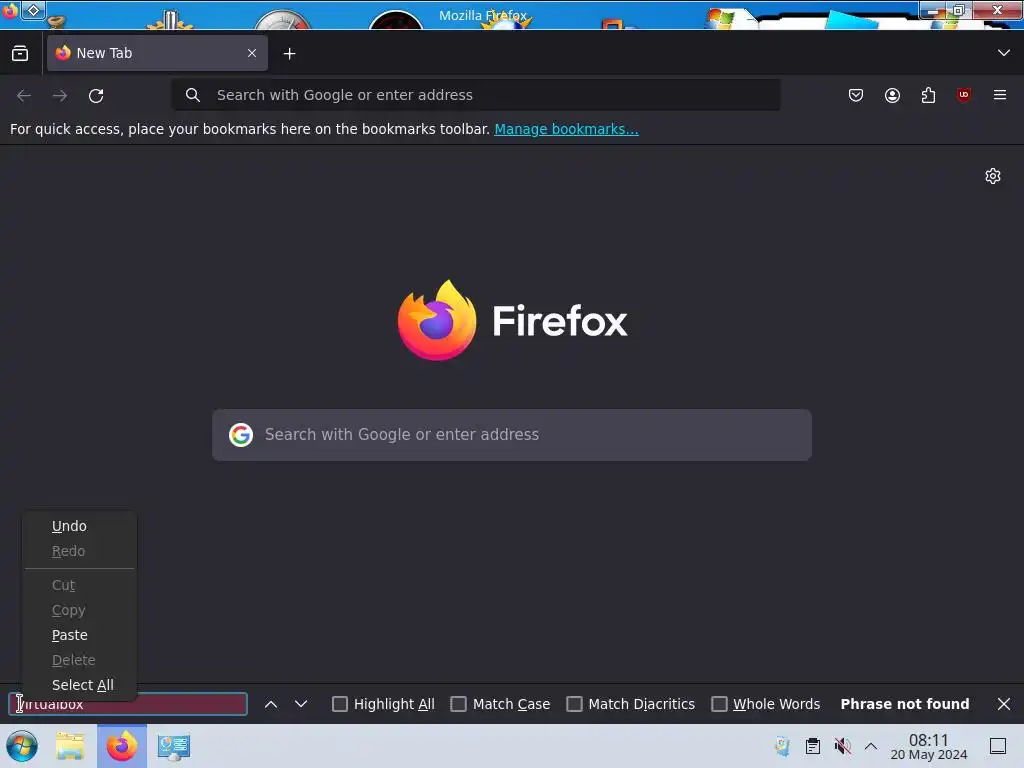1024x768 pixels.
Task: Open Firefox View tab list icon
Action: tap(20, 54)
